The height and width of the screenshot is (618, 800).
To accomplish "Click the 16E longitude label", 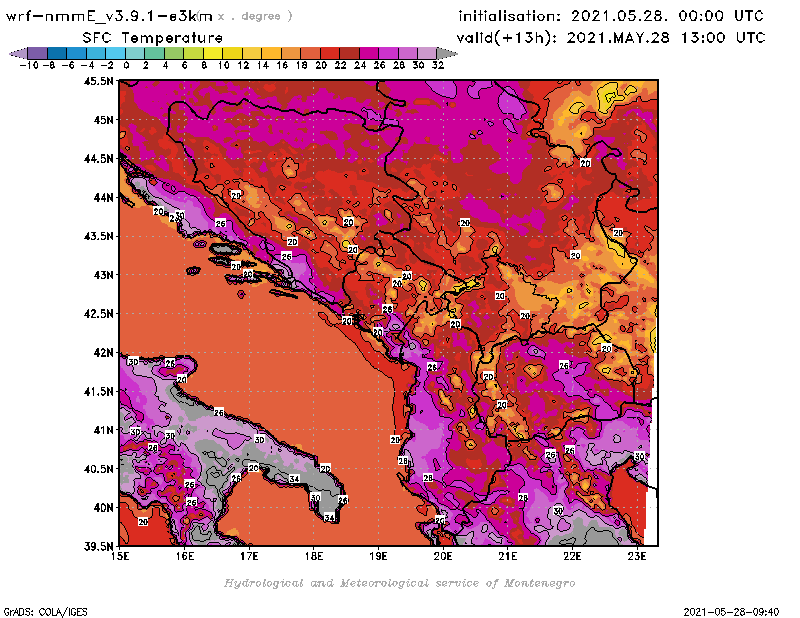I will 185,556.
